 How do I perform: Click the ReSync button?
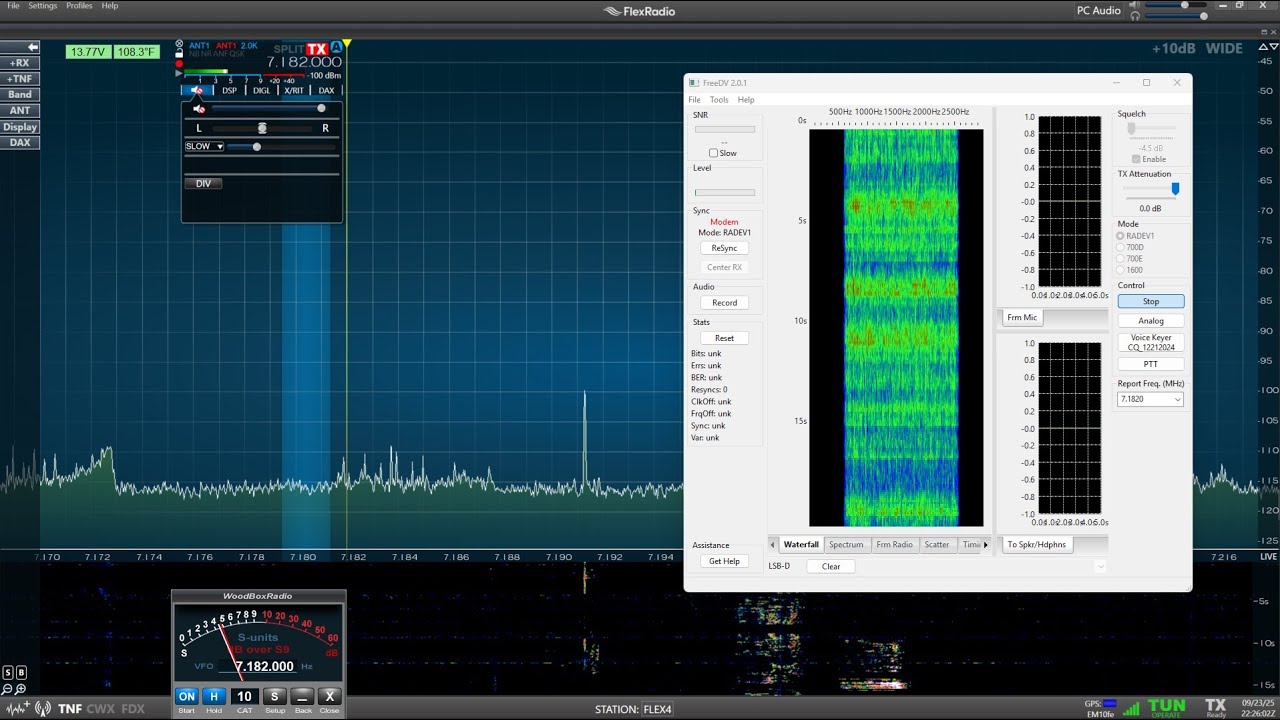point(724,248)
